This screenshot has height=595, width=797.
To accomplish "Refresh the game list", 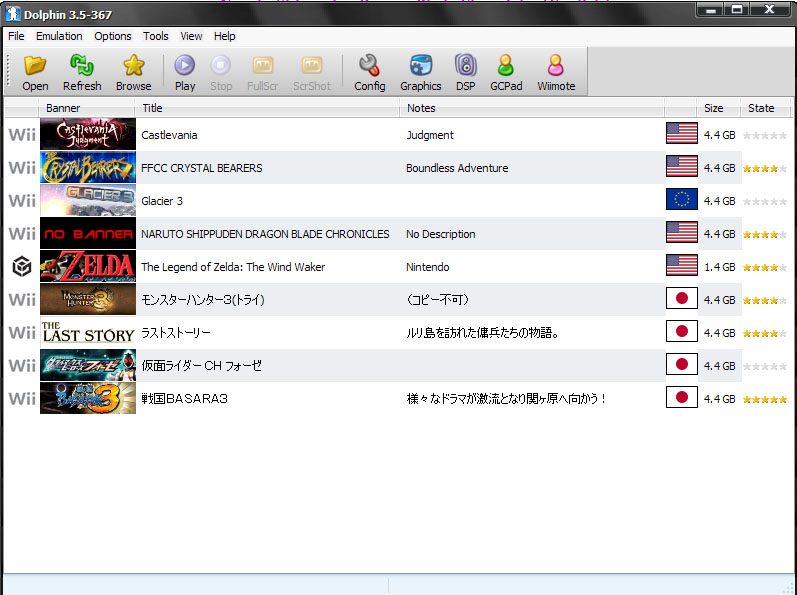I will click(x=82, y=73).
